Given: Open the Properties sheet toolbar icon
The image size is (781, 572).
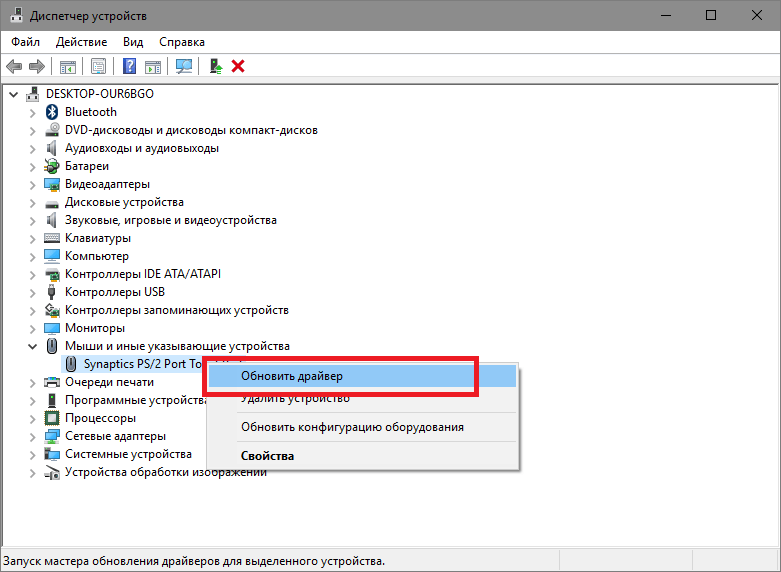Looking at the screenshot, I should (98, 66).
